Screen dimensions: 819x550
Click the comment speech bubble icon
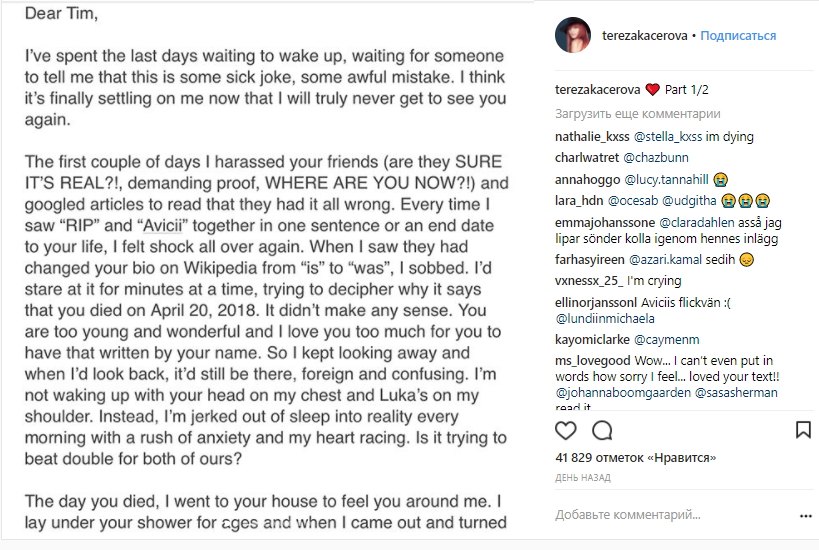[602, 430]
